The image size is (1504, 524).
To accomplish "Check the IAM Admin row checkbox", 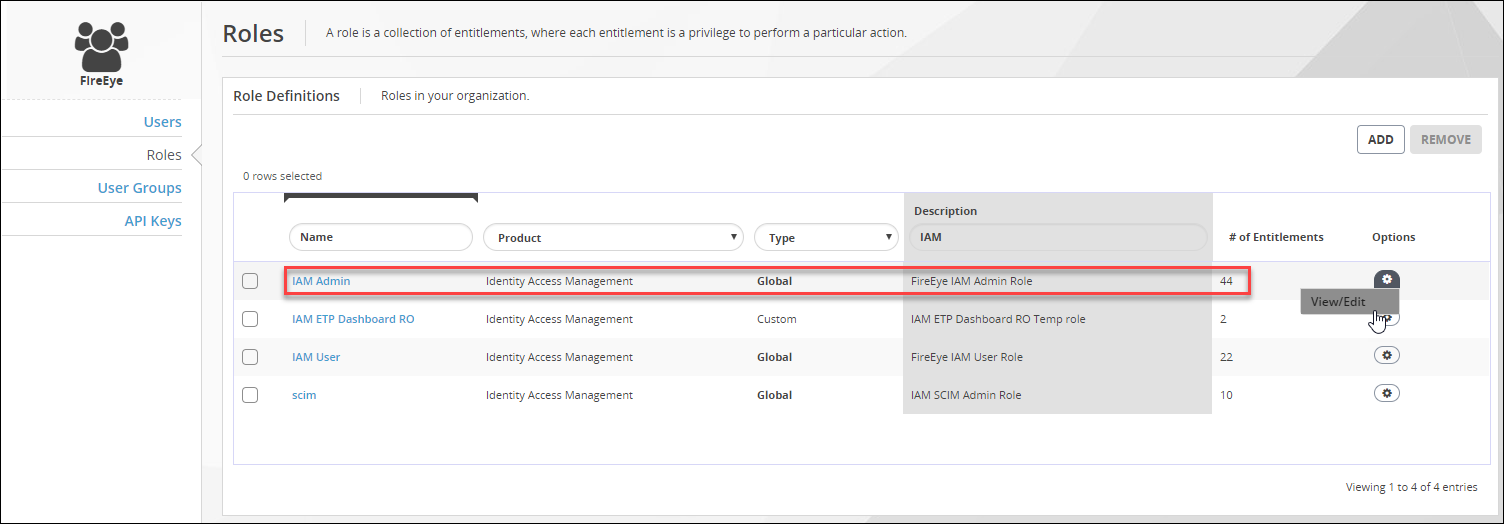I will [250, 281].
